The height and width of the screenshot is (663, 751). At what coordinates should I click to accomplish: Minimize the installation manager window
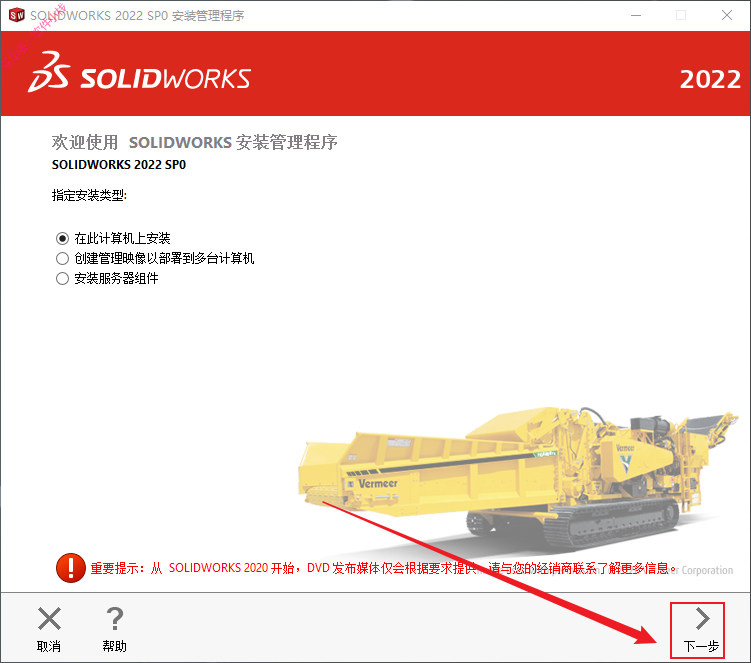(x=636, y=15)
